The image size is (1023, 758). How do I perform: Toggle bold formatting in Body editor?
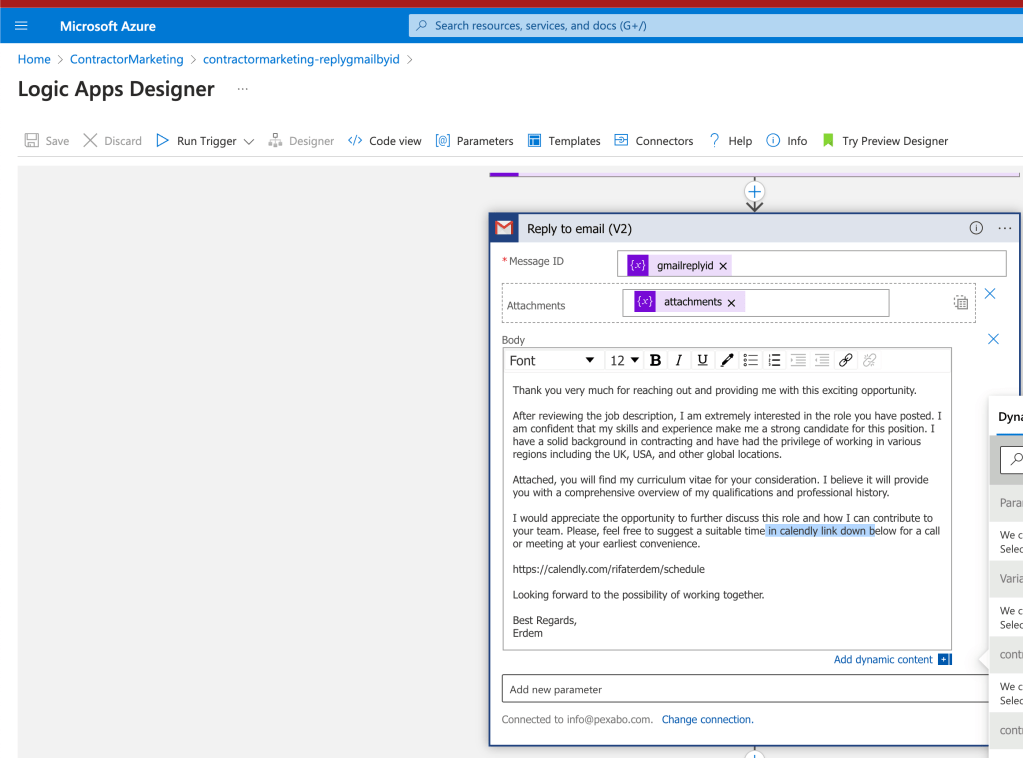(656, 360)
